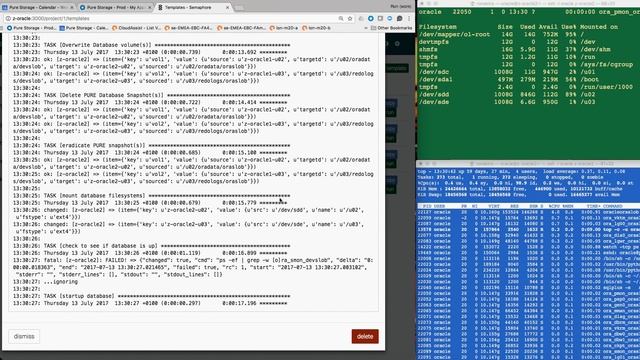
Task: Open the second ae-EMEA-EBC bookmark
Action: point(242,28)
